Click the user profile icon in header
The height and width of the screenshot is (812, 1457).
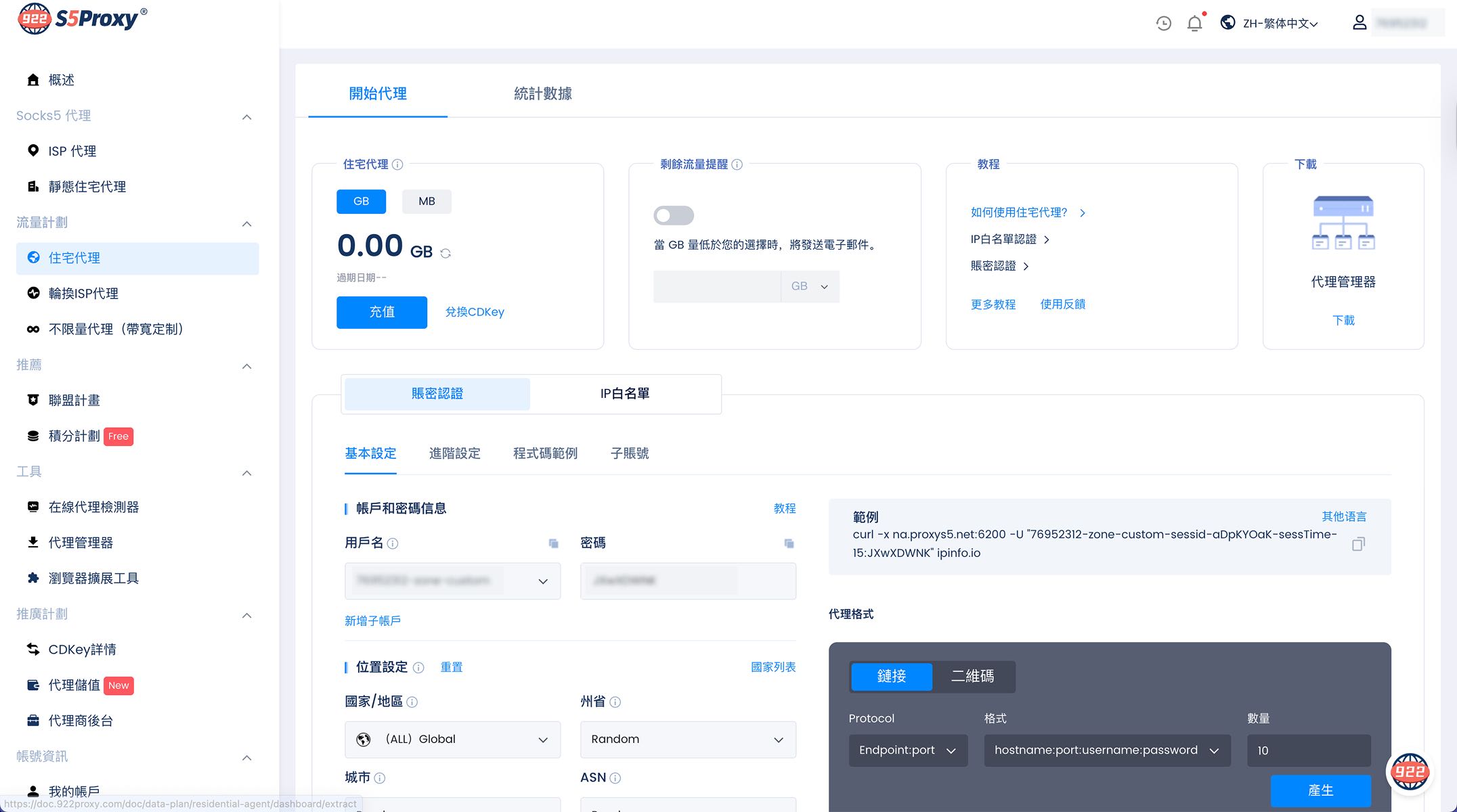[x=1360, y=23]
